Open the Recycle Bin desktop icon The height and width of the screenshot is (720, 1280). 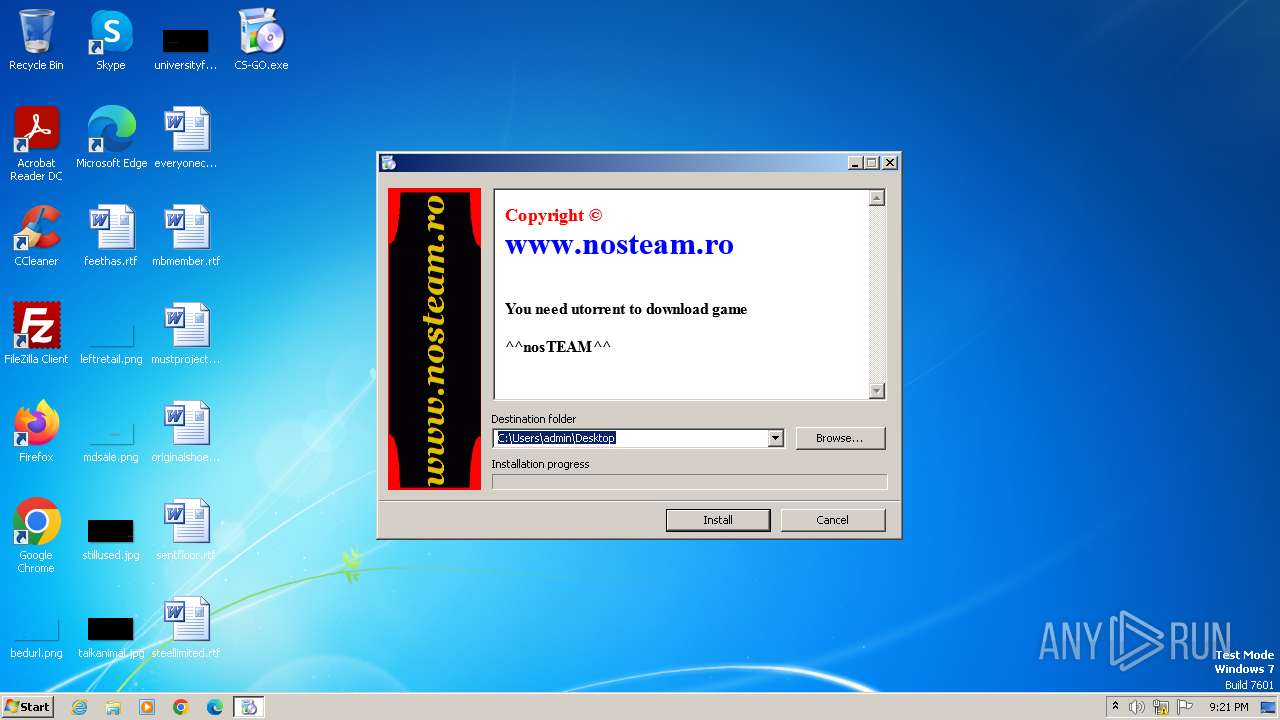tap(36, 40)
